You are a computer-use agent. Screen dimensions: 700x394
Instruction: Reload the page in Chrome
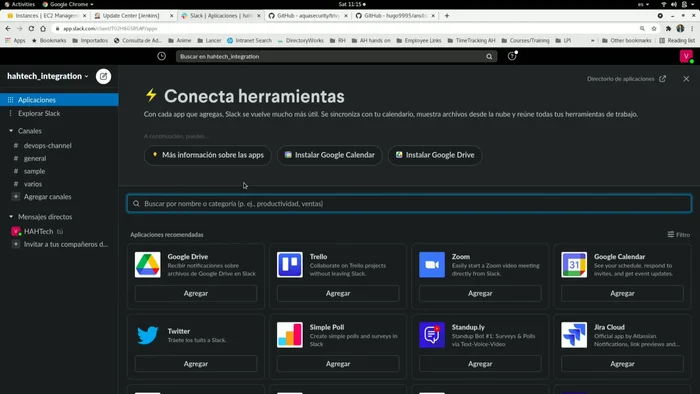point(31,29)
